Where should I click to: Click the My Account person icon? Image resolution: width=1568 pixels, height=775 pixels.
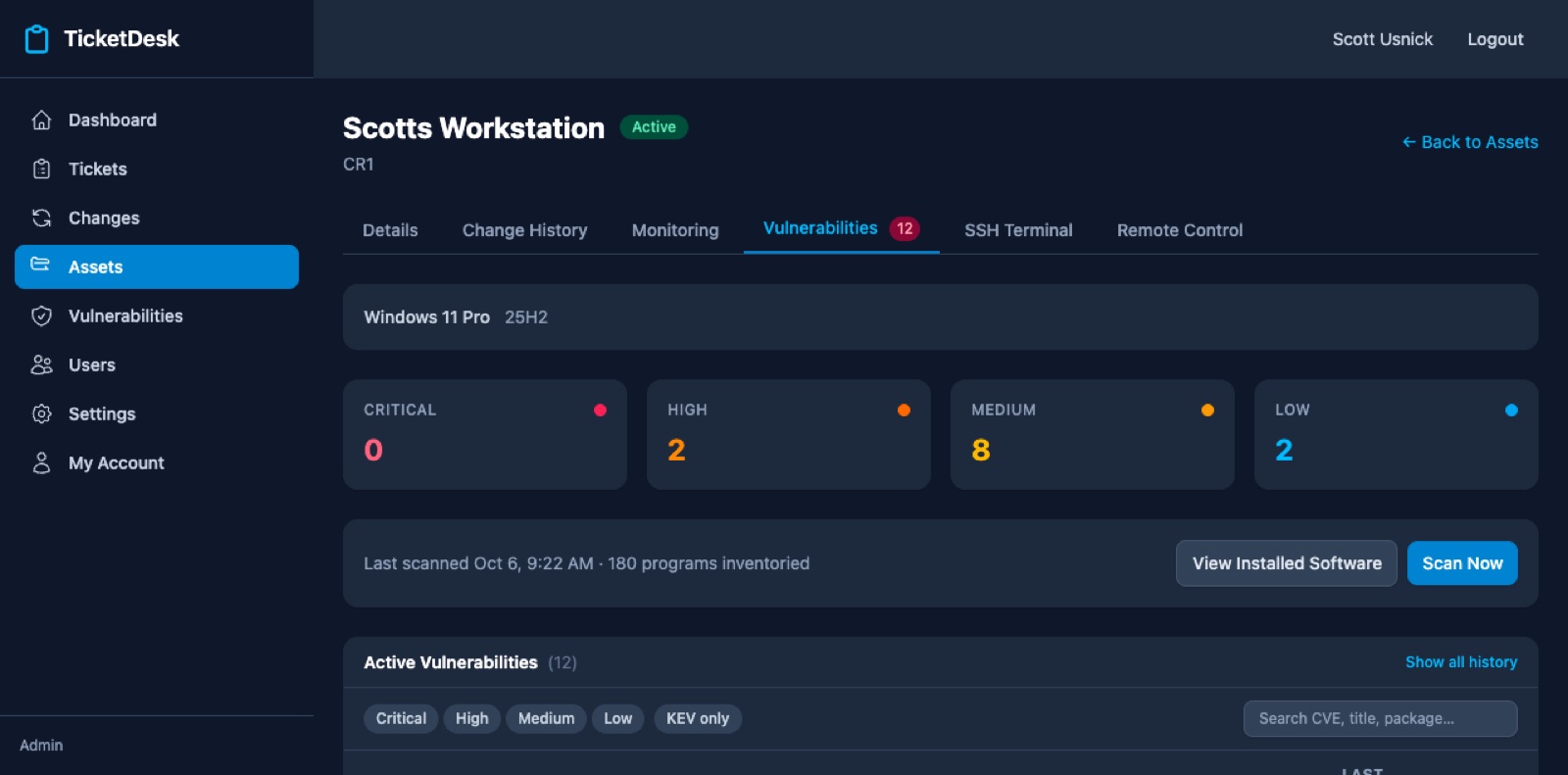[41, 462]
